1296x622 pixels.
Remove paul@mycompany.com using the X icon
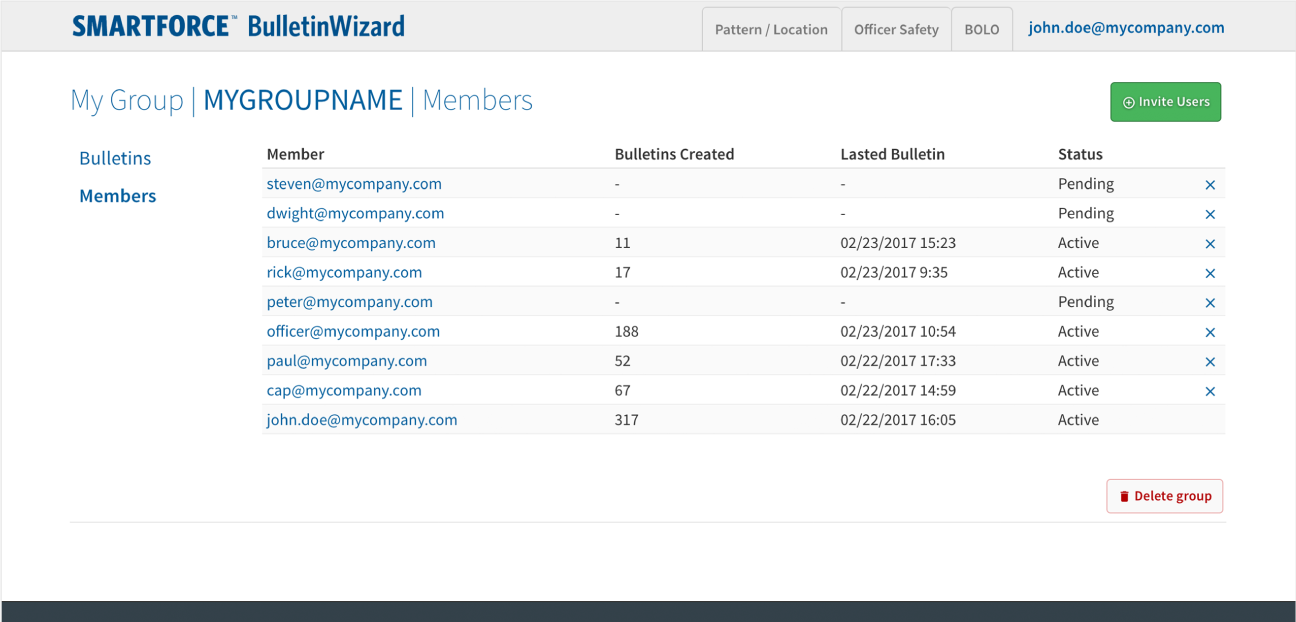click(x=1210, y=362)
